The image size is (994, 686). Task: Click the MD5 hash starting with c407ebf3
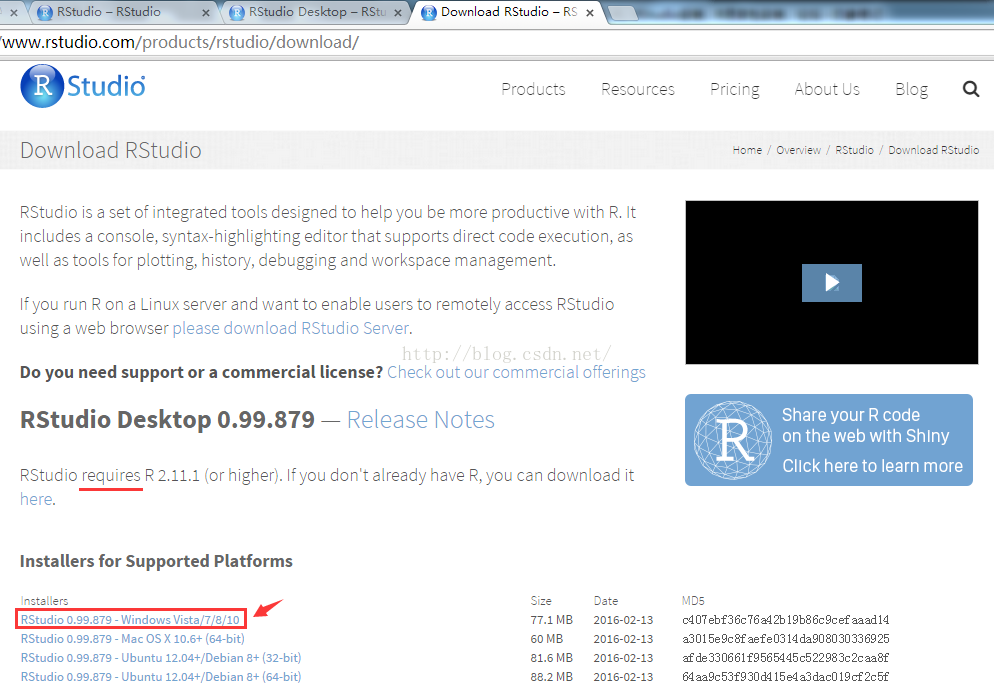tap(785, 619)
